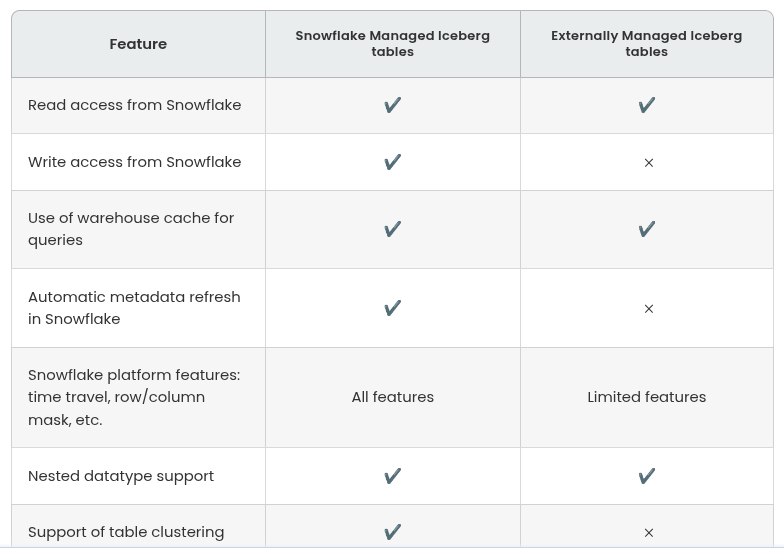Image resolution: width=784 pixels, height=556 pixels.
Task: Click the Externally Managed warehouse cache checkmark
Action: click(x=647, y=229)
